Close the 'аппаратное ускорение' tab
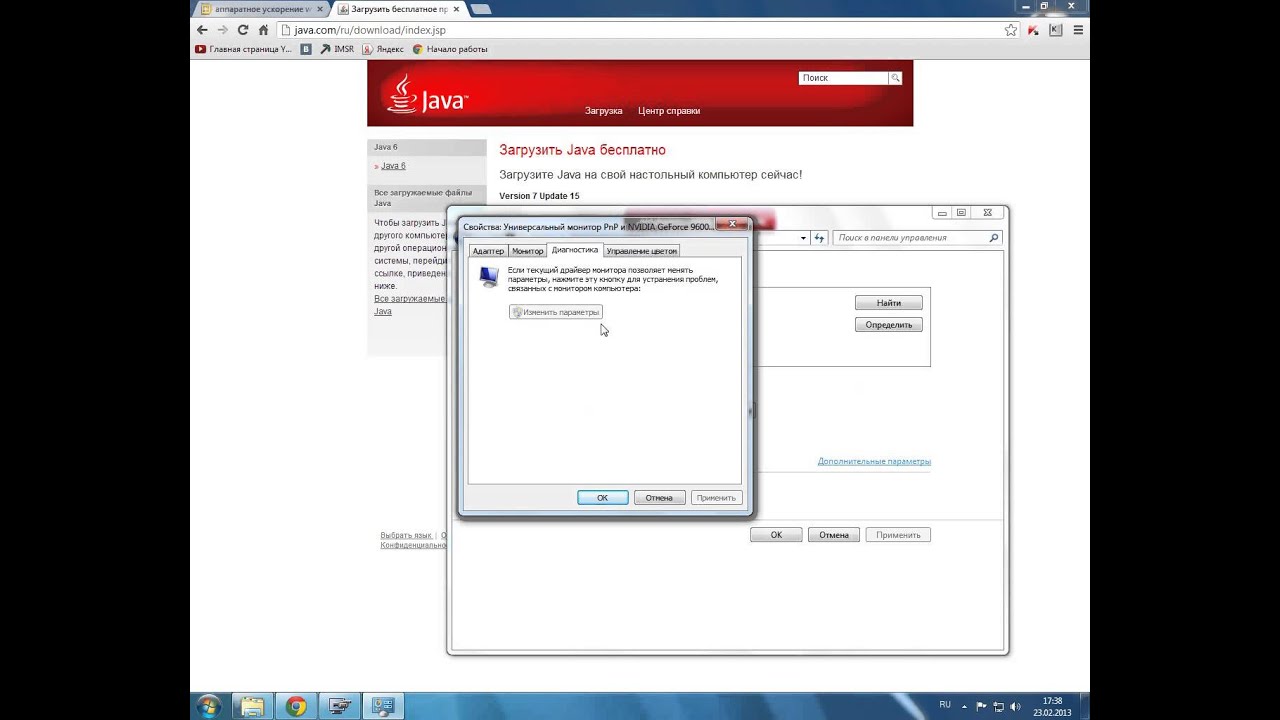This screenshot has width=1280, height=720. tap(320, 9)
